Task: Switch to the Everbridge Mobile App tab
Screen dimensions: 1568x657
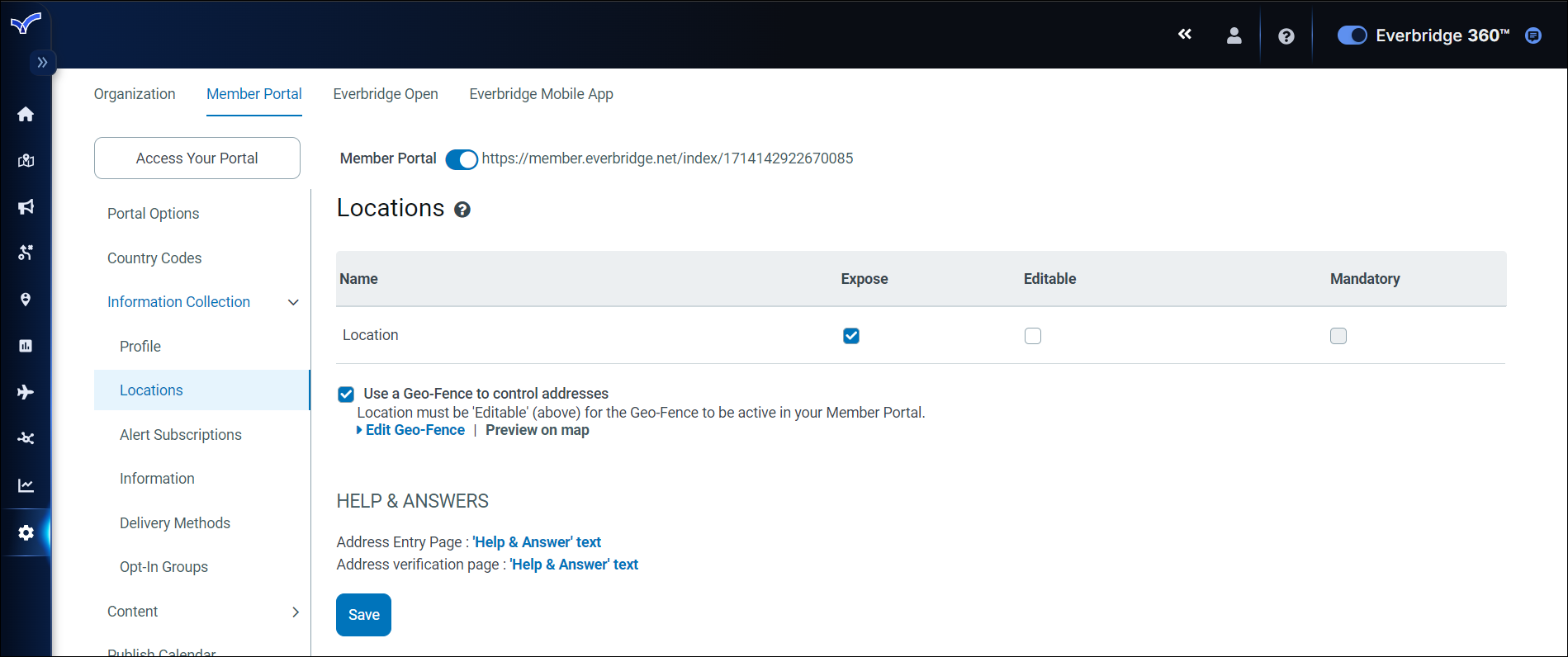Action: coord(542,94)
